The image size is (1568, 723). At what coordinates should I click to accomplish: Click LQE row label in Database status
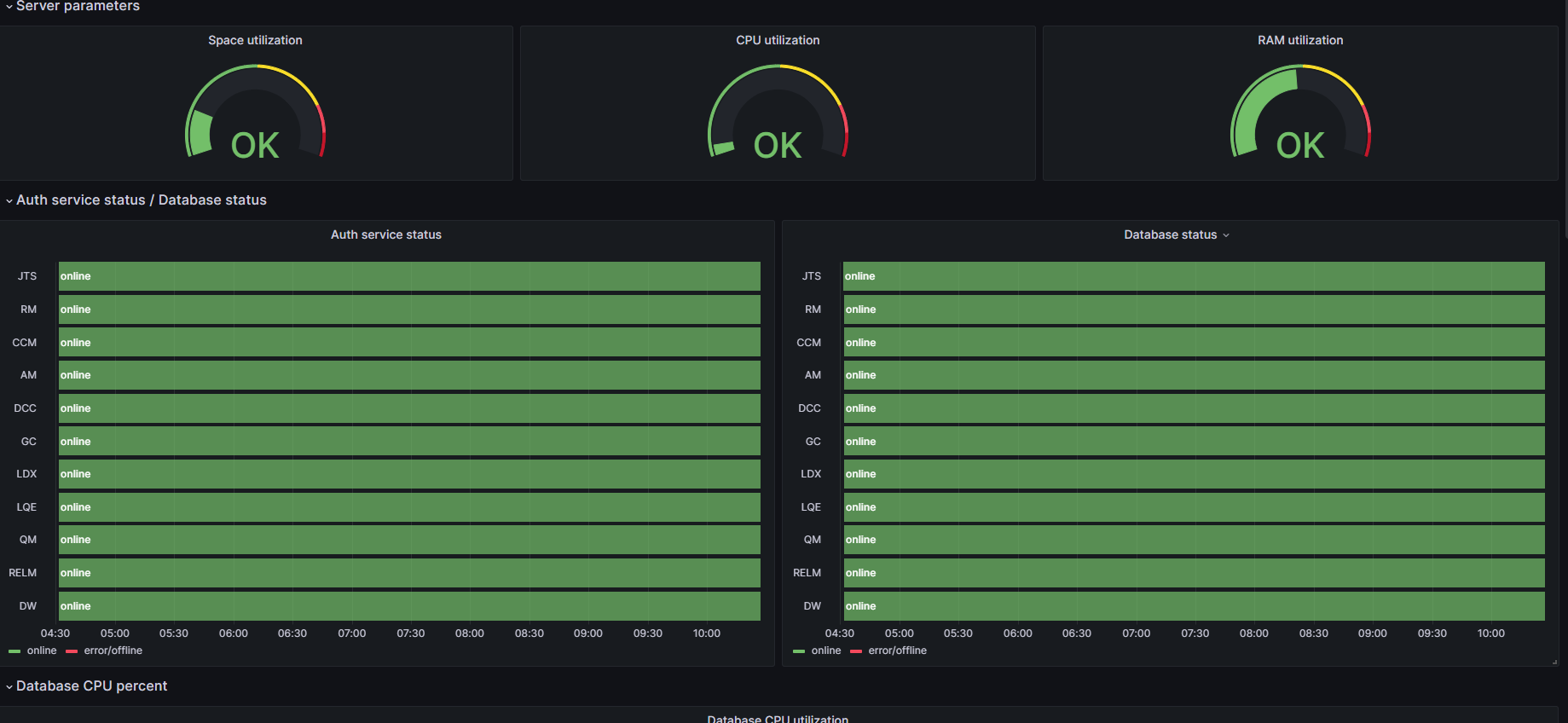coord(811,507)
